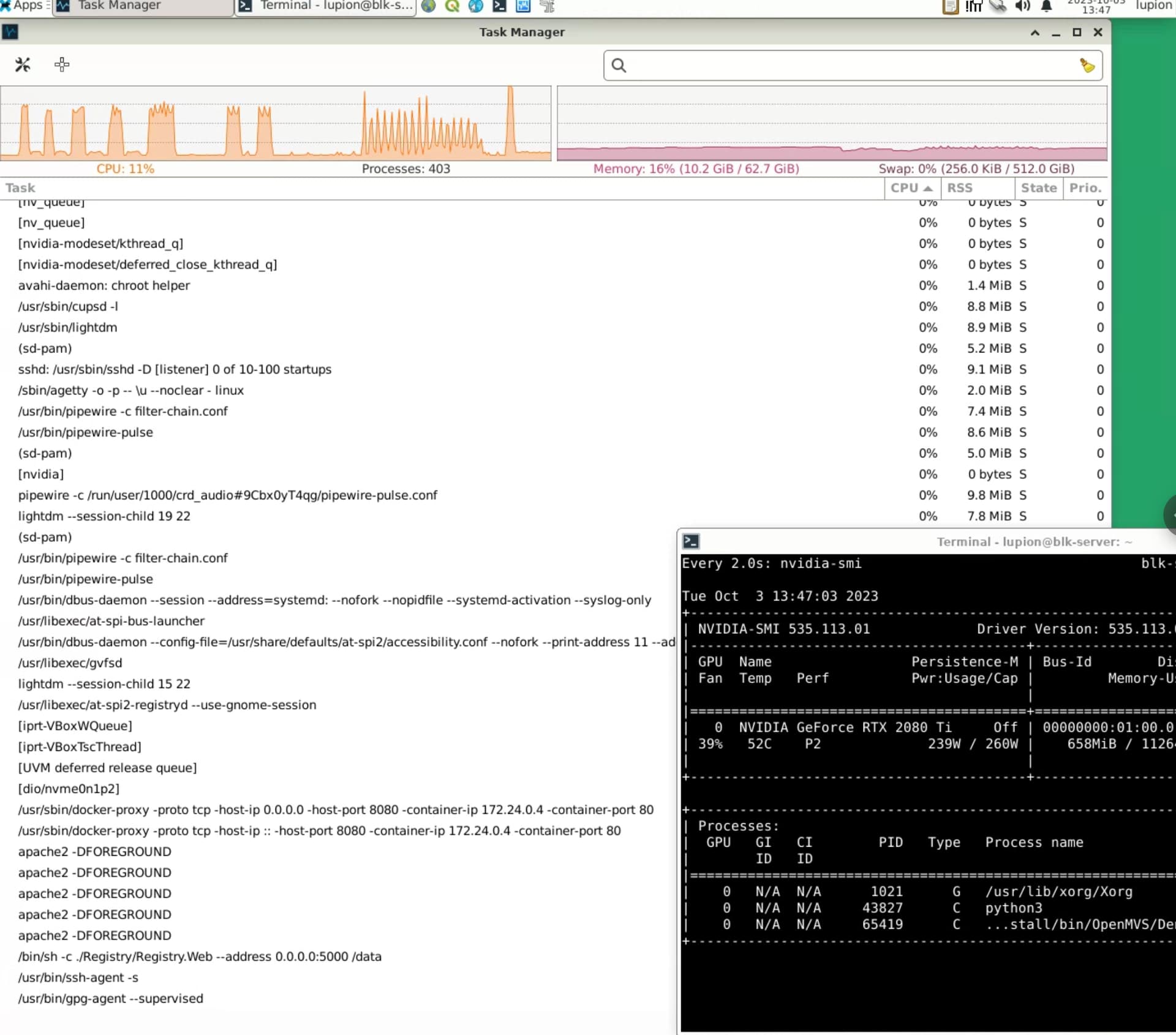Click the magnifier icon in search box
Screen dimensions: 1176x1035
coord(619,66)
